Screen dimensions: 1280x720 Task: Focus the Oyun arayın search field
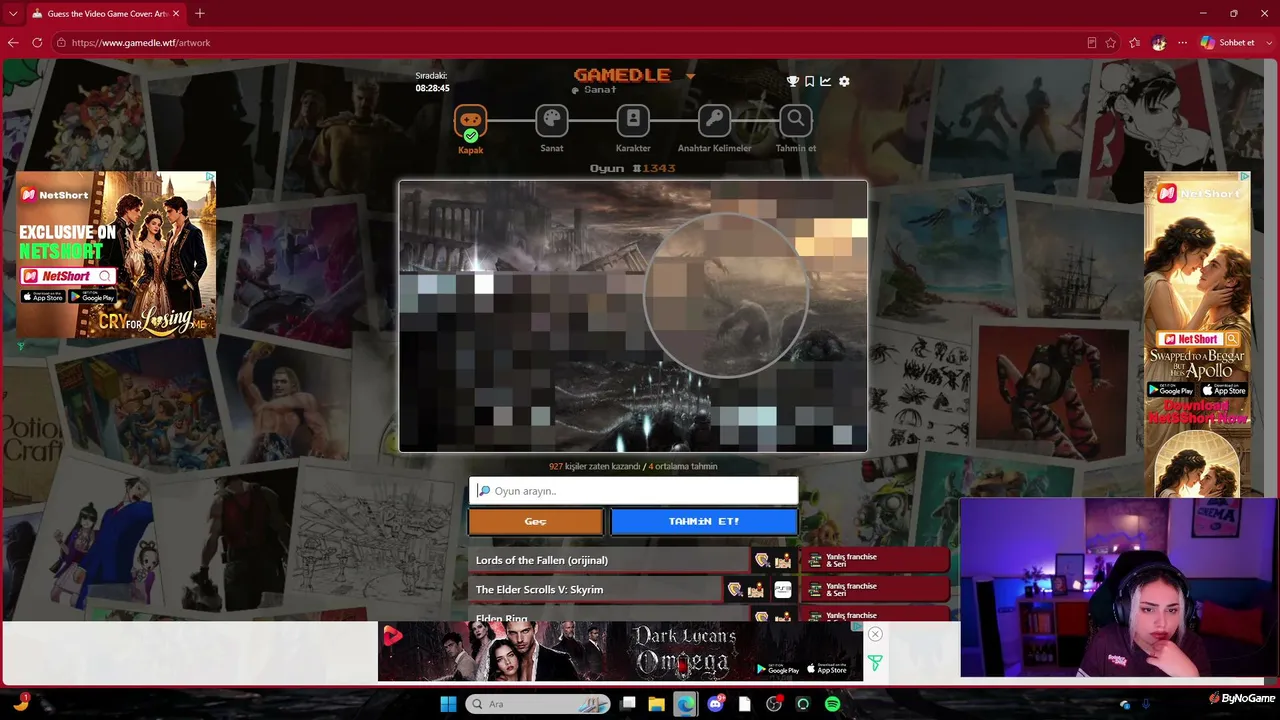[x=634, y=491]
